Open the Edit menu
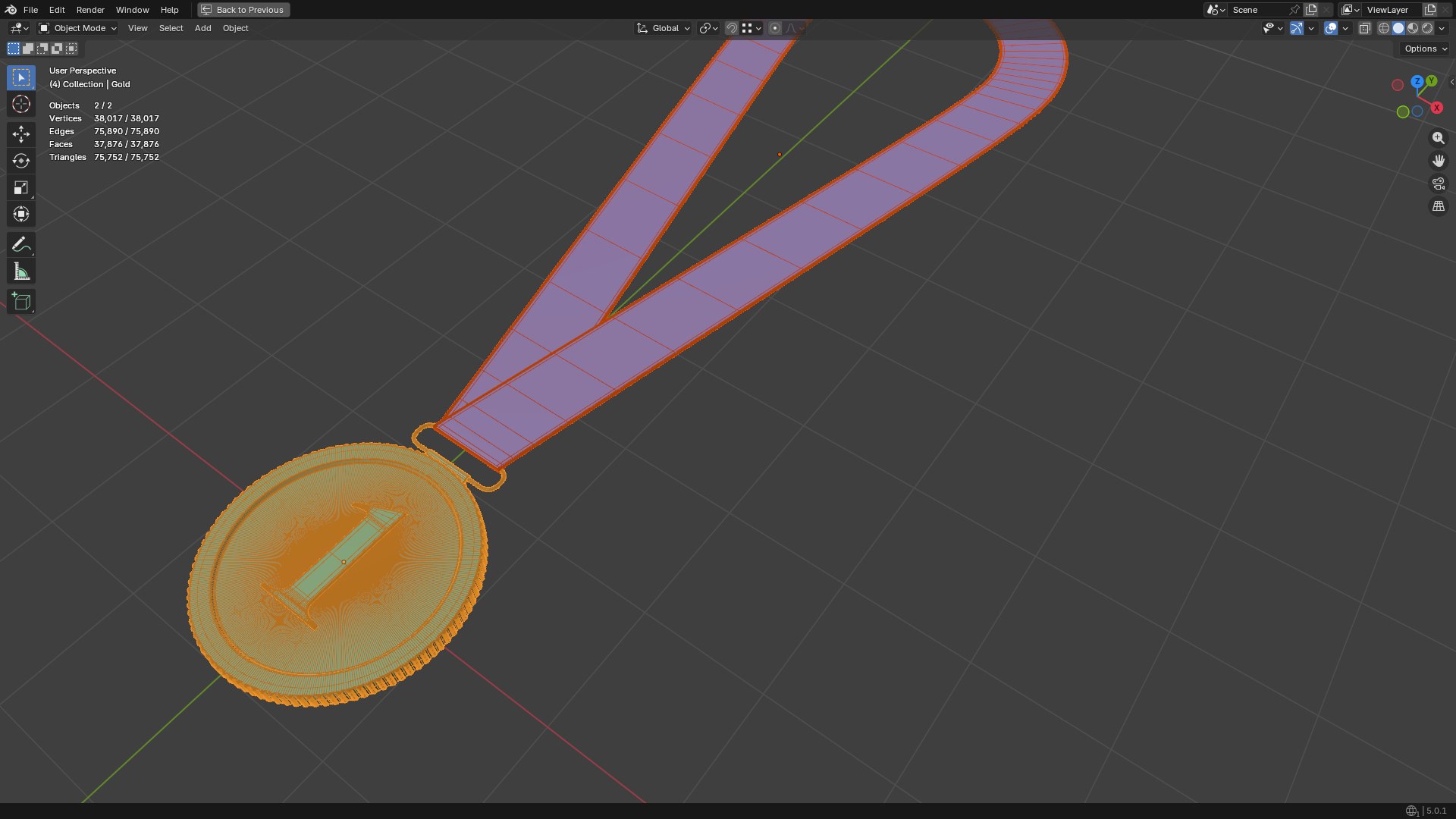The image size is (1456, 819). tap(57, 10)
